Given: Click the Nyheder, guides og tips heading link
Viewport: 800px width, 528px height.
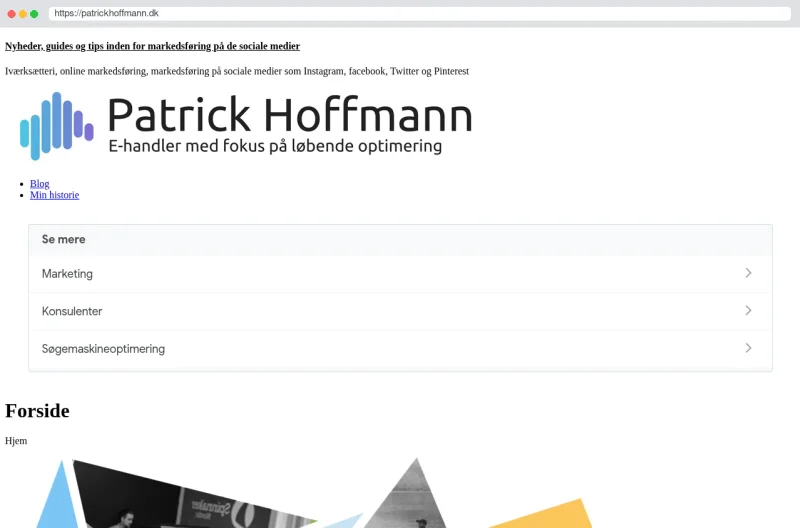Looking at the screenshot, I should coord(153,46).
